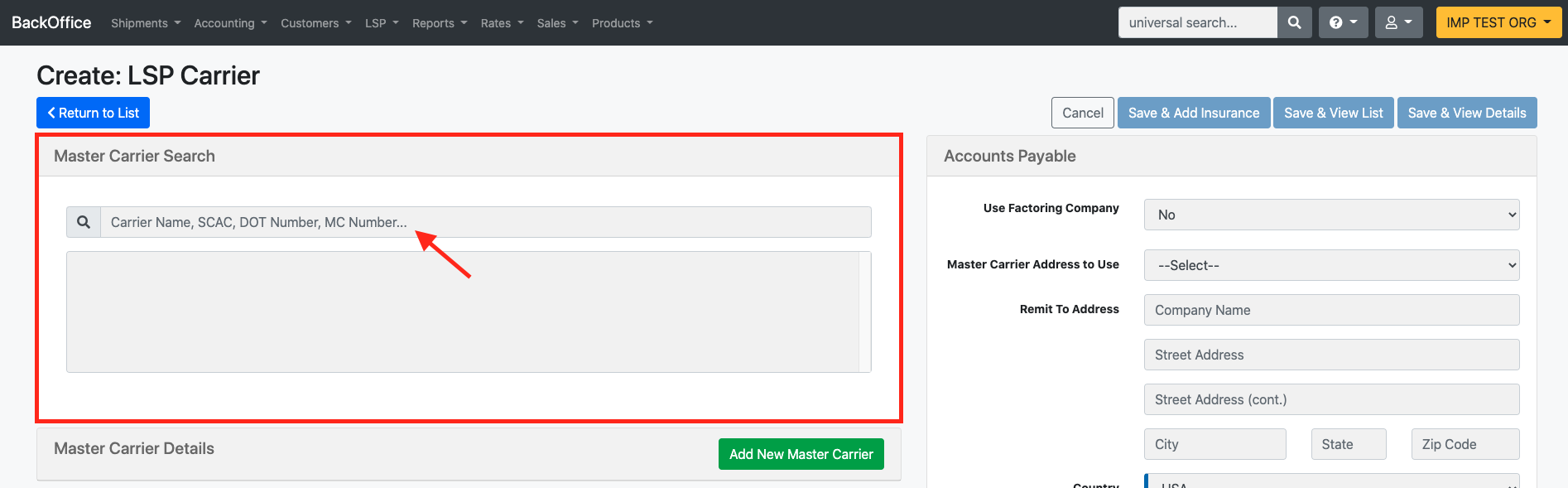This screenshot has height=488, width=1568.
Task: Expand the Customers menu
Action: pyautogui.click(x=315, y=23)
